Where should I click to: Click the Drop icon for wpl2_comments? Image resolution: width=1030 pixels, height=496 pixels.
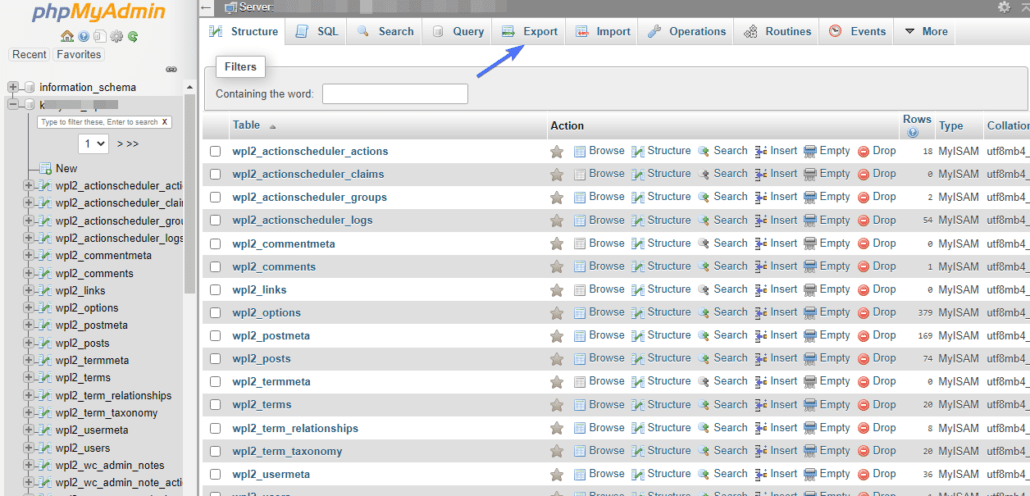(x=864, y=267)
